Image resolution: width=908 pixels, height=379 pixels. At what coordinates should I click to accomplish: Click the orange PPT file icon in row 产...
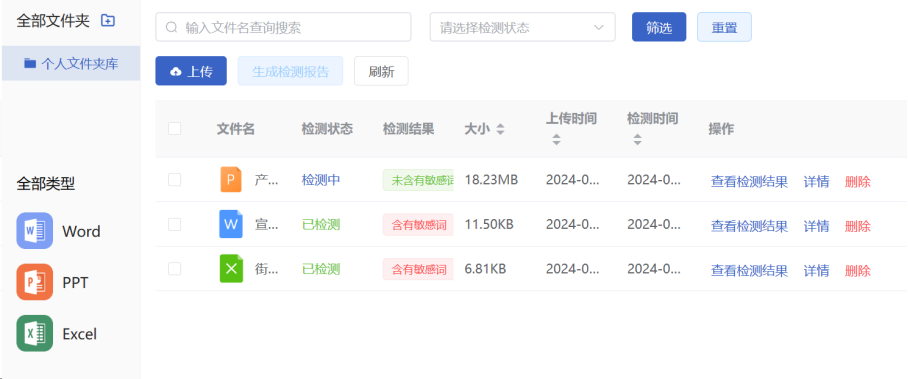(x=231, y=180)
